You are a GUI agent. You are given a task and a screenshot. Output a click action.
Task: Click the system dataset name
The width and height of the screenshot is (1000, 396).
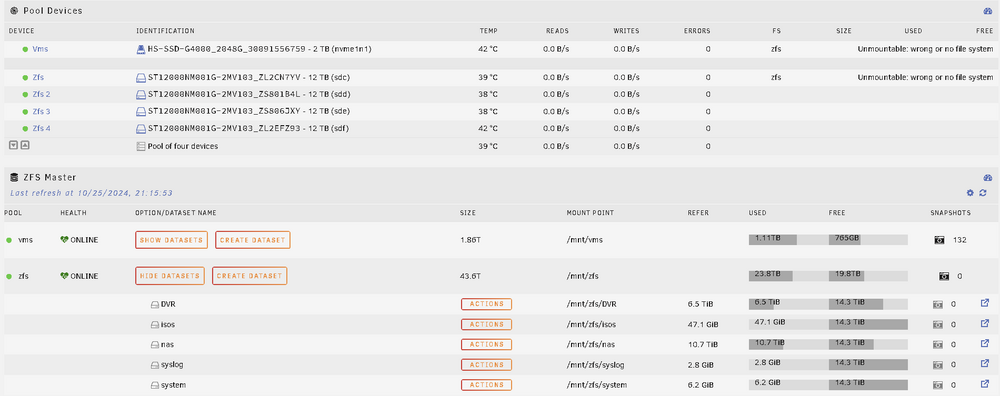pyautogui.click(x=173, y=385)
